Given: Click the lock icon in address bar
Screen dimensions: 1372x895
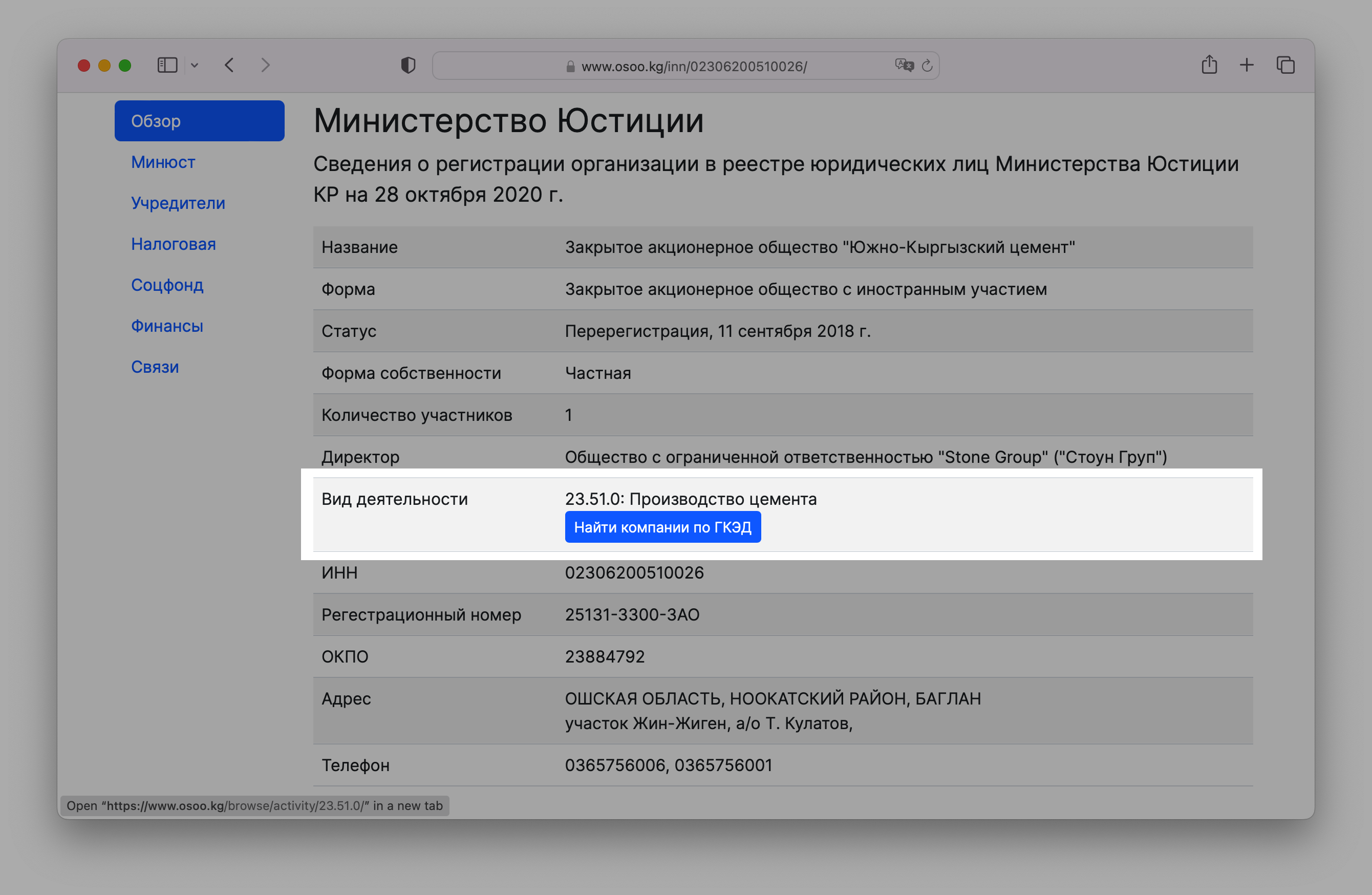Looking at the screenshot, I should point(571,67).
